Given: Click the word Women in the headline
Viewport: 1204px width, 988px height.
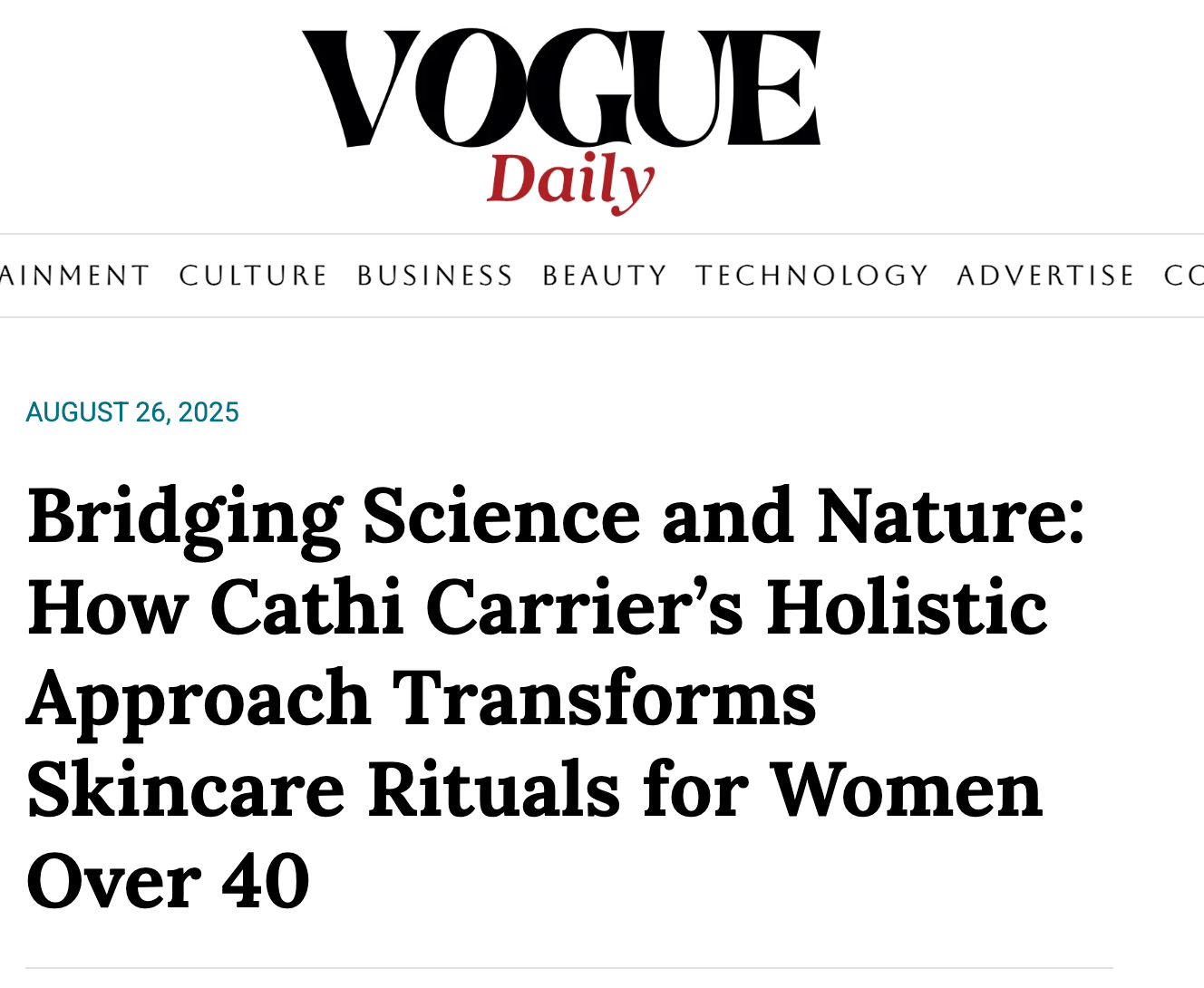Looking at the screenshot, I should (x=906, y=789).
